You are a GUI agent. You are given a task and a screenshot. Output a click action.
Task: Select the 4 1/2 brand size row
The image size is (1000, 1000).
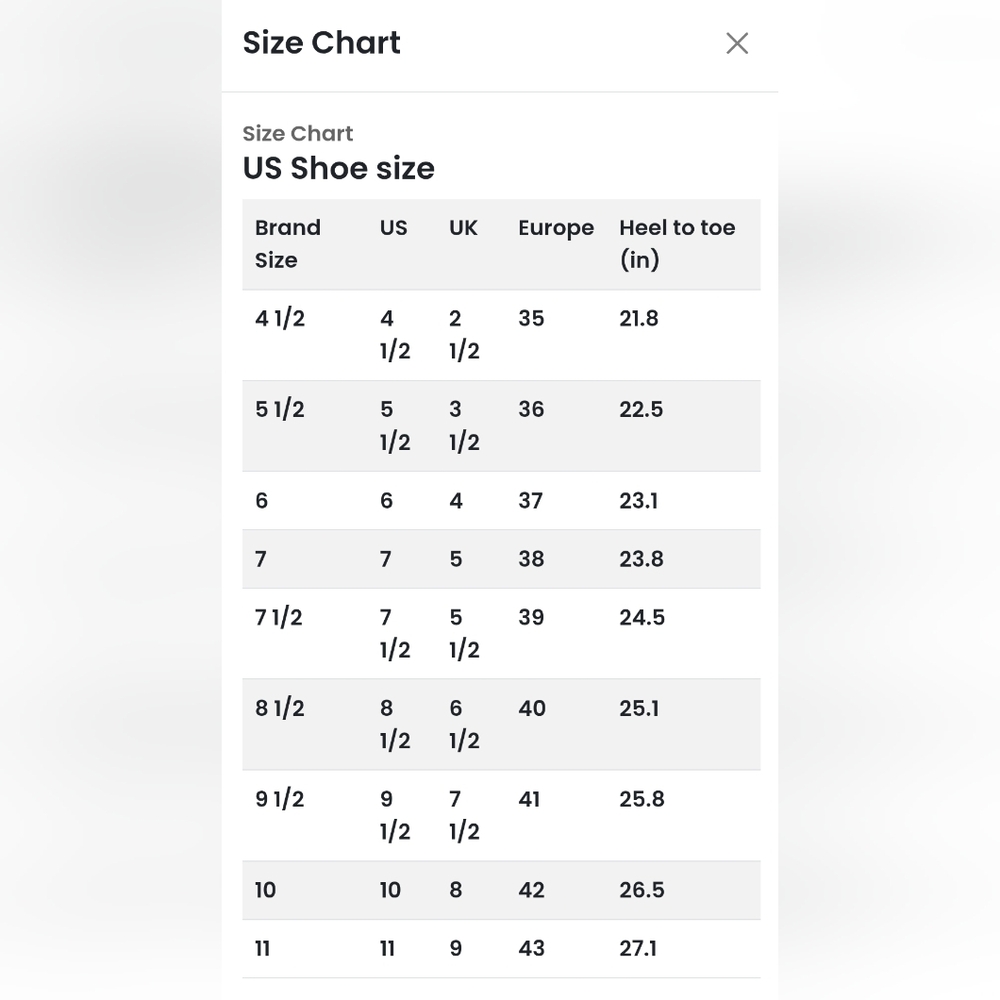point(501,335)
